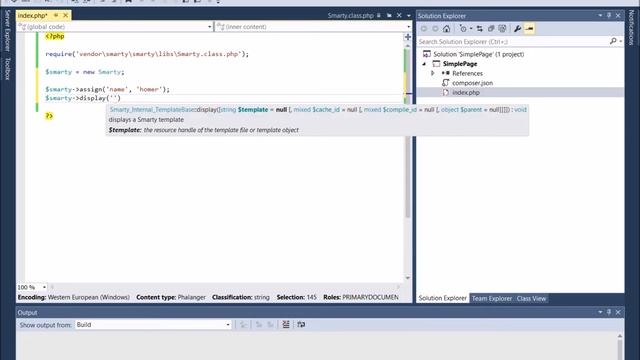Click Sync with Active Document icon
The image size is (640, 360).
(480, 29)
